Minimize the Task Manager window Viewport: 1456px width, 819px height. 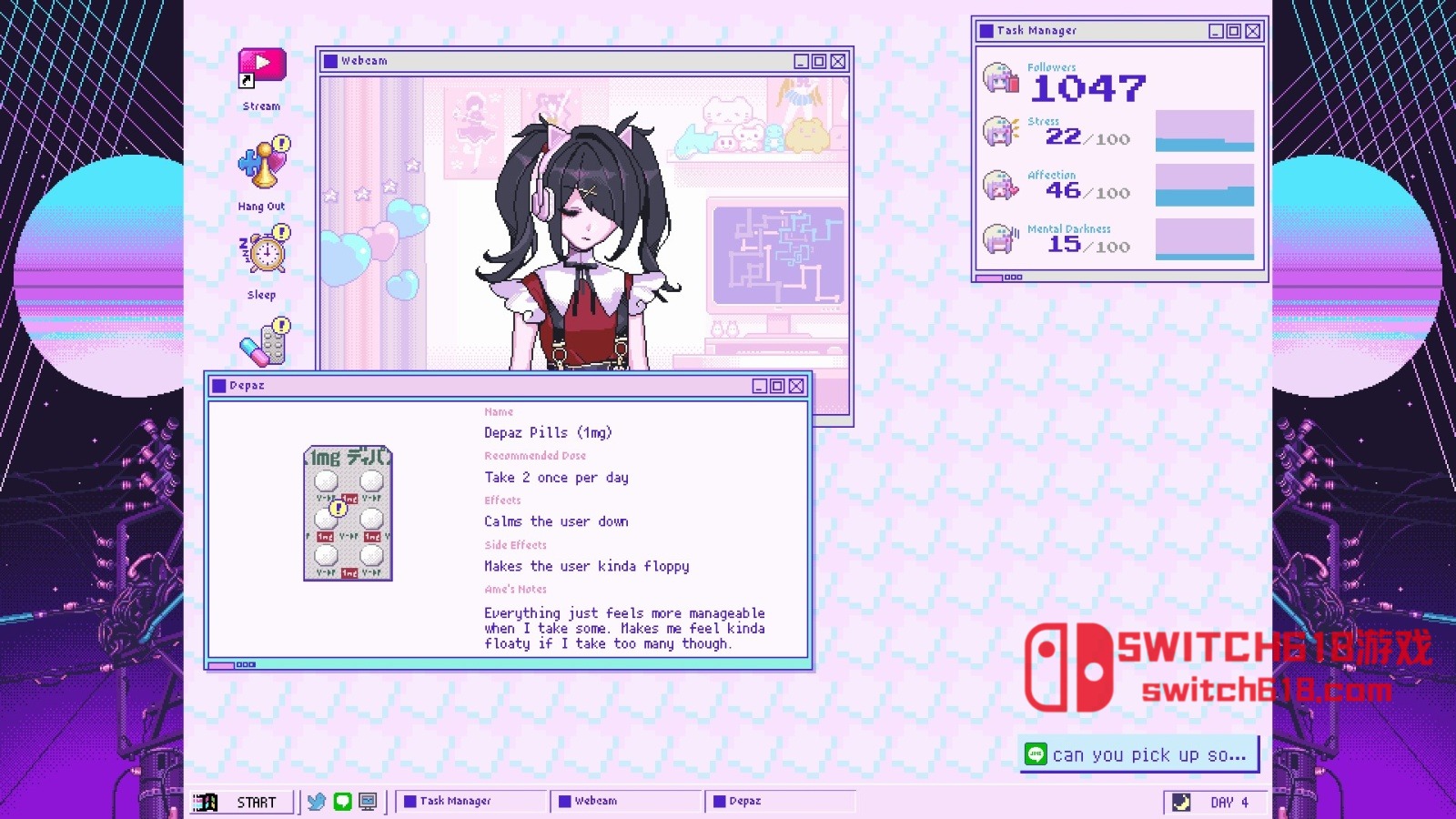click(x=1216, y=31)
